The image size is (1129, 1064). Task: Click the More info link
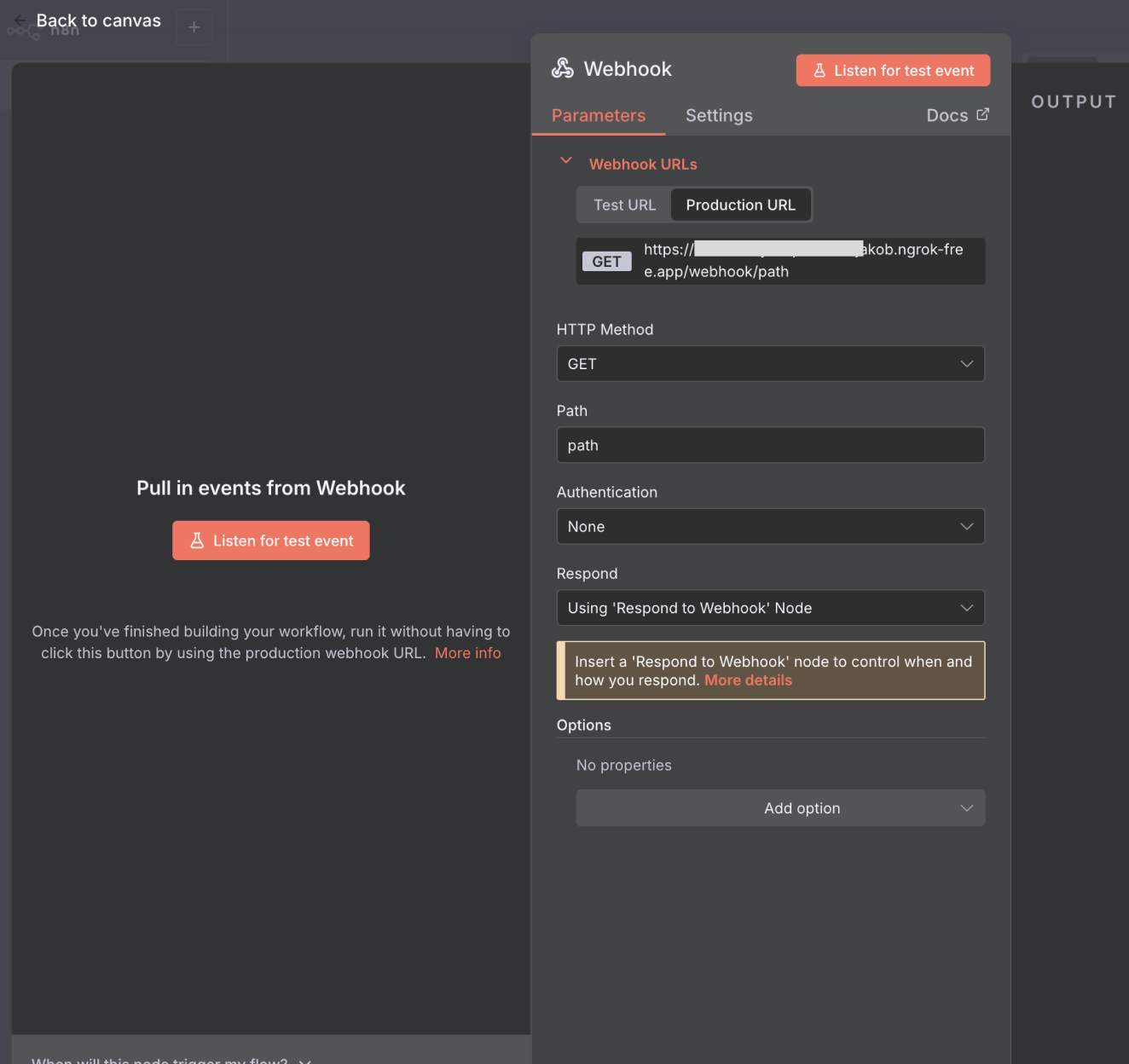coord(467,653)
